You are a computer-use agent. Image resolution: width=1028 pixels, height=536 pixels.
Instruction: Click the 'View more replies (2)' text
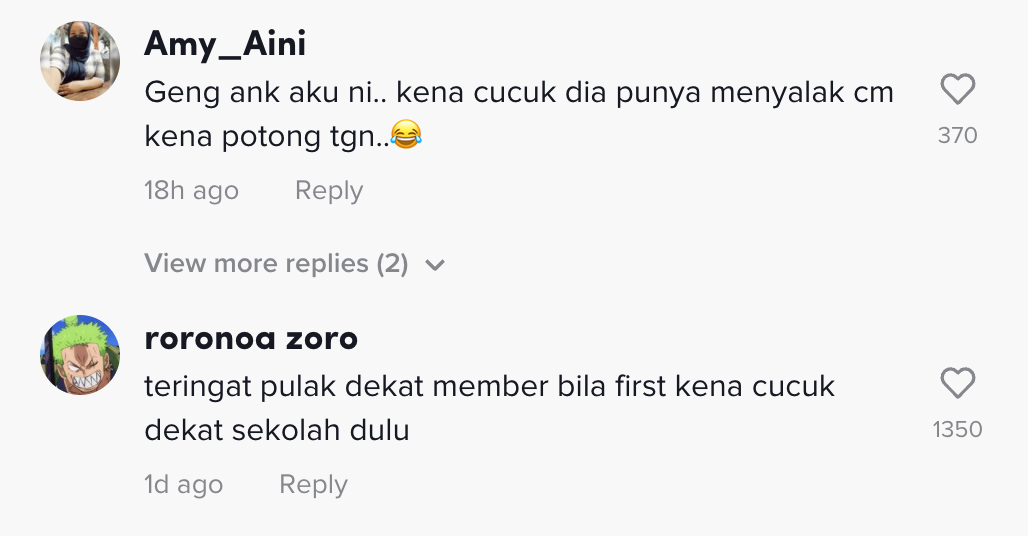click(x=257, y=264)
